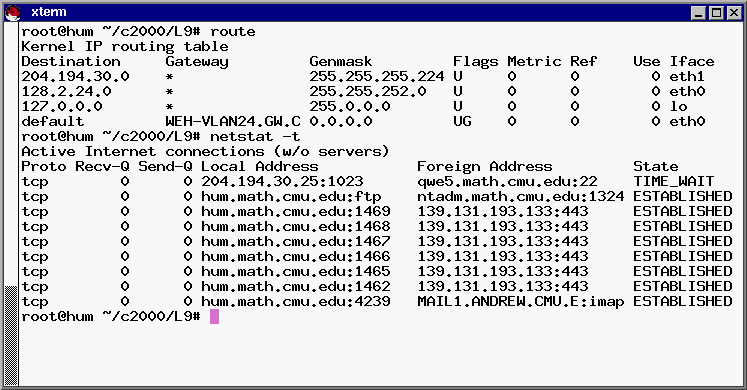Click the Red Hat xterm window icon
The image size is (747, 390).
[13, 13]
